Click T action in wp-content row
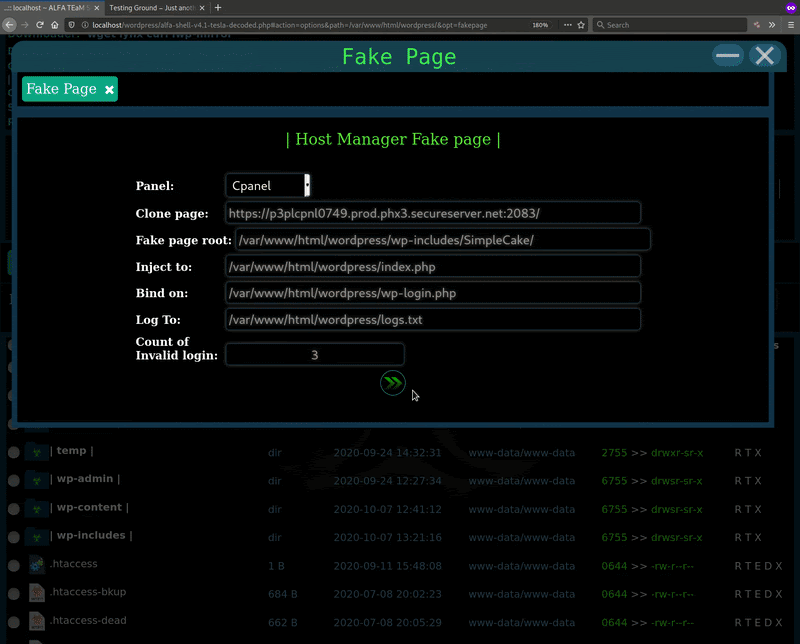 pyautogui.click(x=748, y=509)
